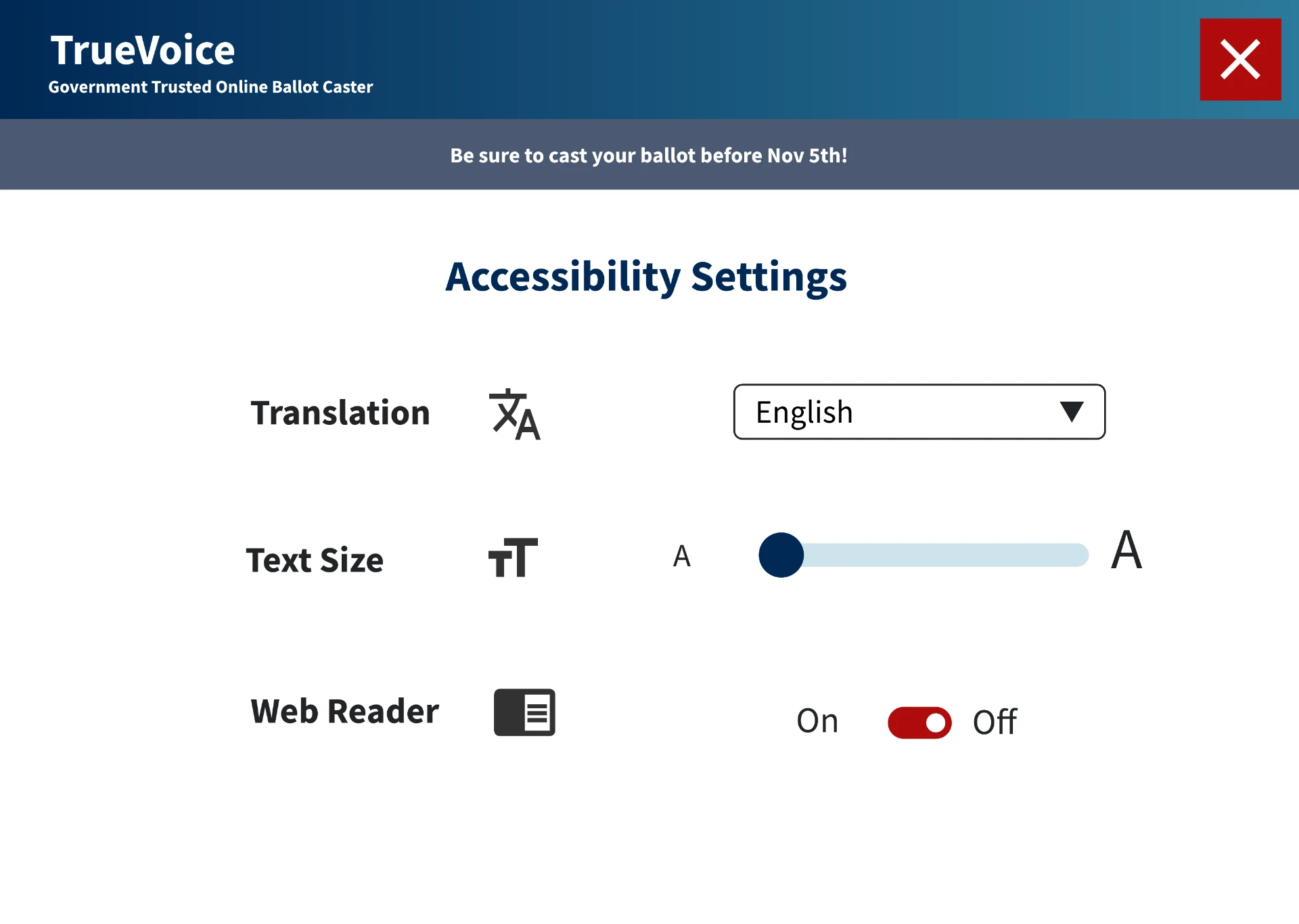1299x924 pixels.
Task: Click the 'Text Size' setting label
Action: point(315,560)
